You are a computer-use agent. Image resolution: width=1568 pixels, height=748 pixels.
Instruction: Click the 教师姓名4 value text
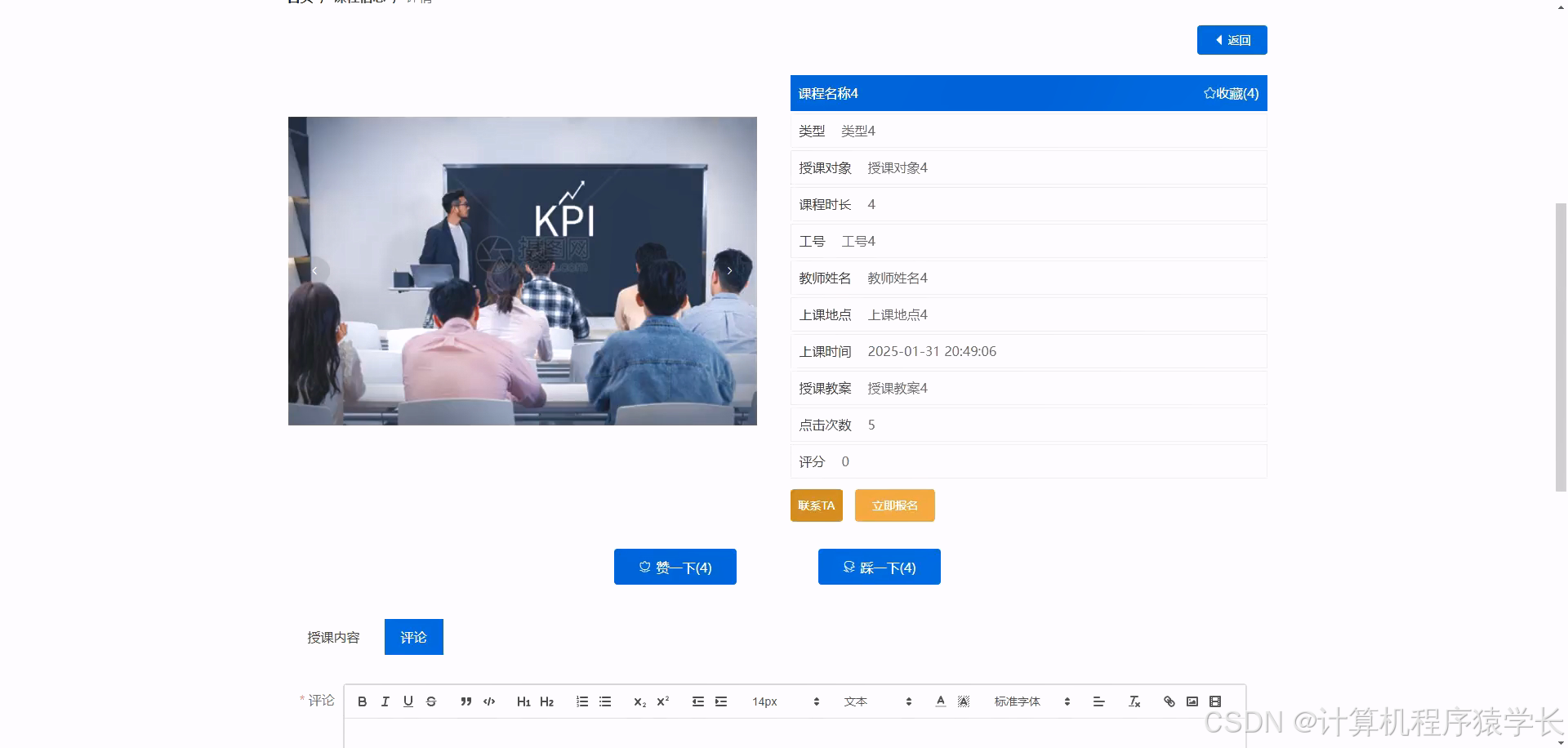pos(897,278)
